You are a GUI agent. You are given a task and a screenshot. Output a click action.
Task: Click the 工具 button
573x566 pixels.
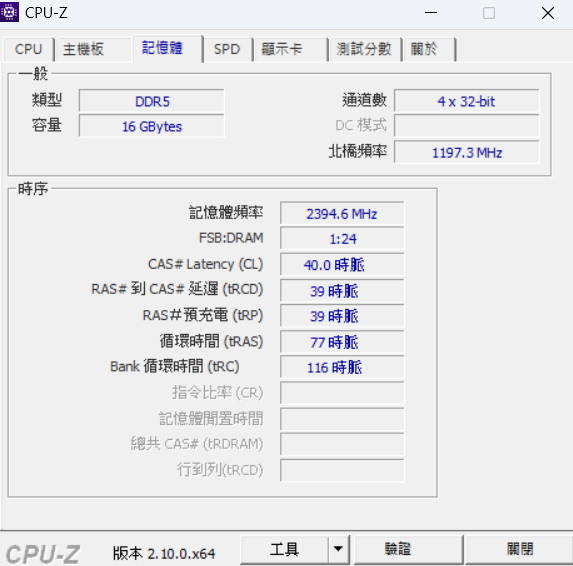pos(284,550)
